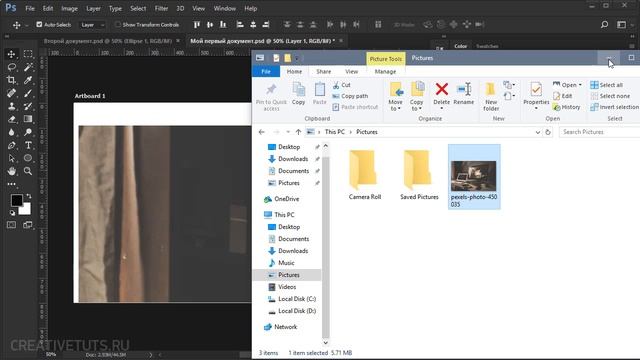Click Select all in Explorer ribbon
640x360 pixels.
pyautogui.click(x=607, y=85)
